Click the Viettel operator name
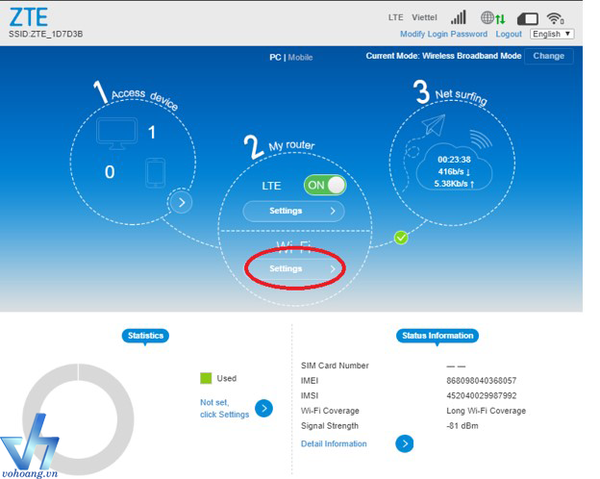The width and height of the screenshot is (600, 479). pyautogui.click(x=424, y=18)
